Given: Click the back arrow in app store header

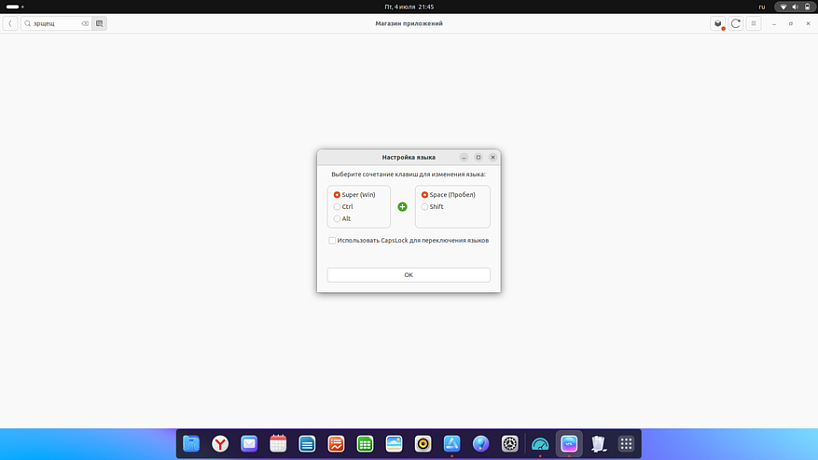Looking at the screenshot, I should point(10,23).
